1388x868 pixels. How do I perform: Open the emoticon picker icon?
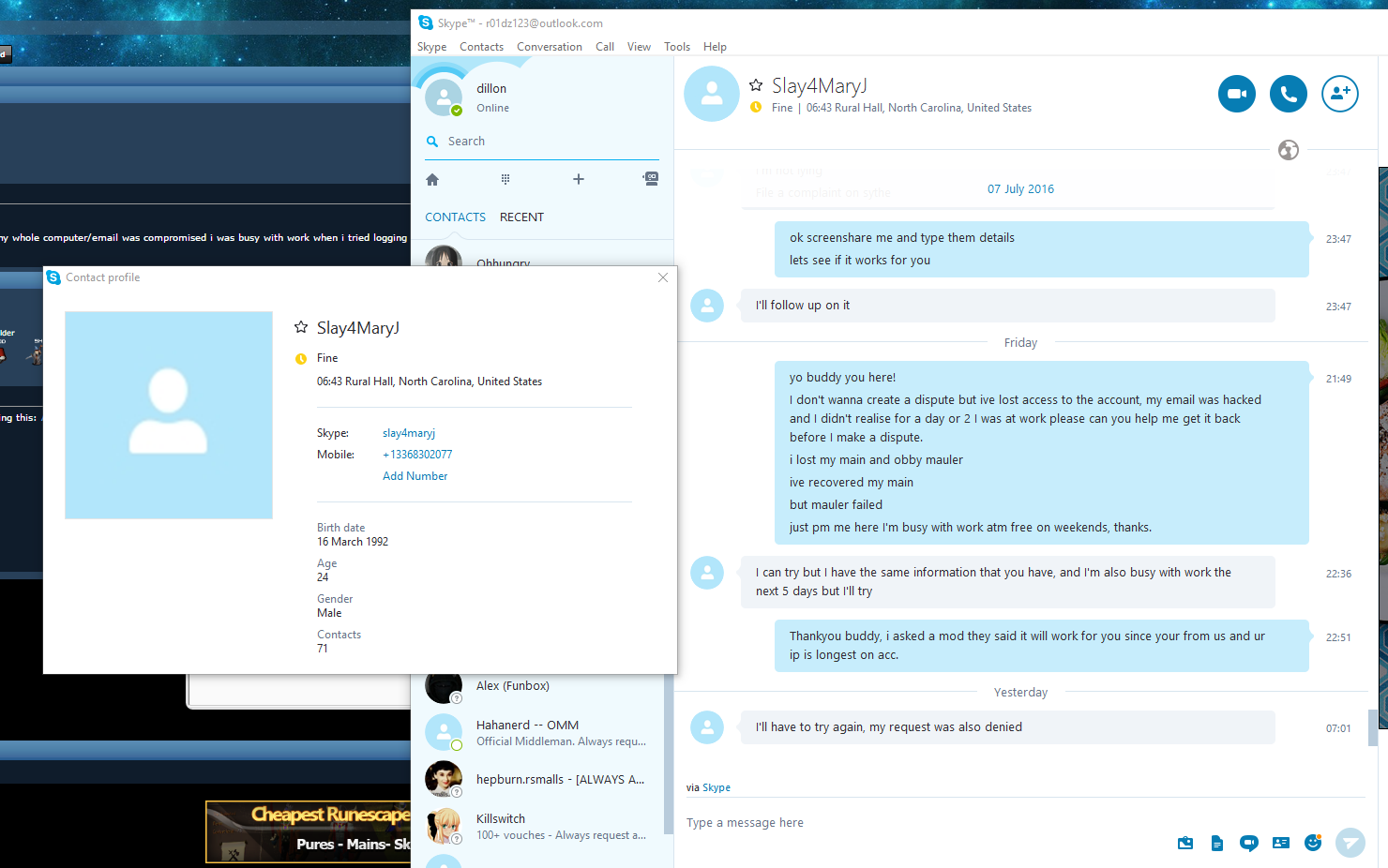click(x=1313, y=843)
